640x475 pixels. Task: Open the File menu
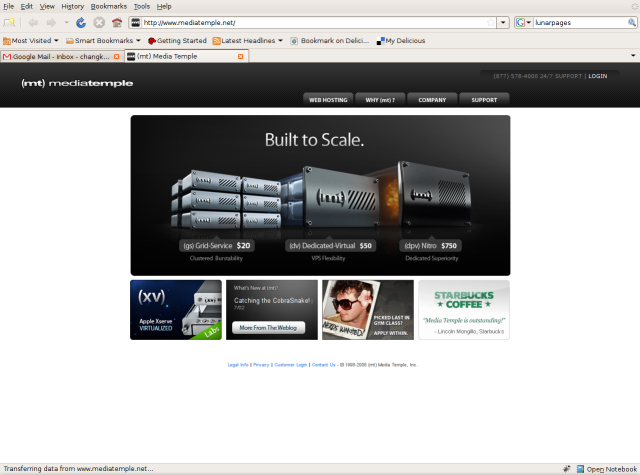[x=9, y=6]
